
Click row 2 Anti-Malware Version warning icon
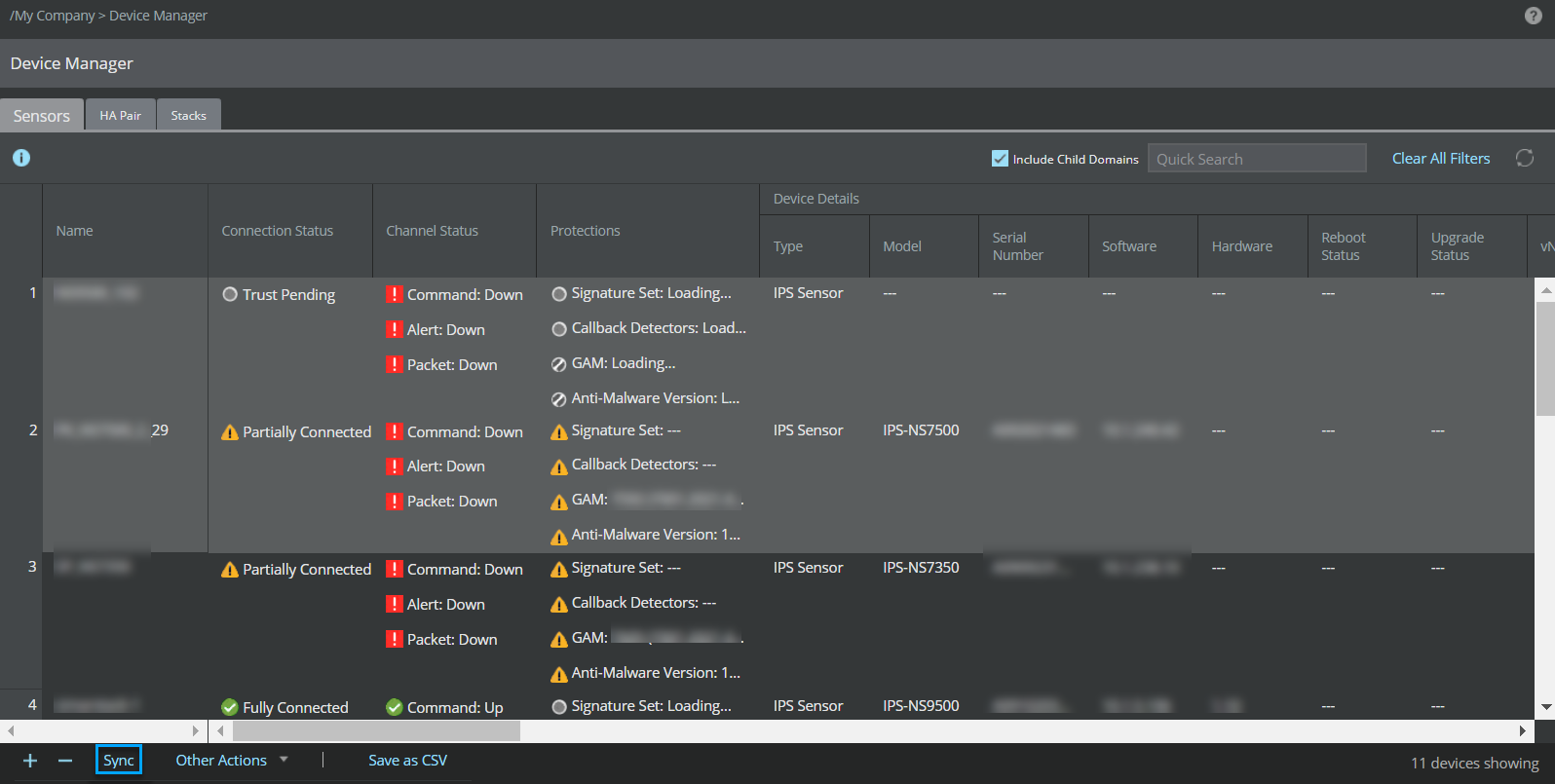tap(559, 537)
